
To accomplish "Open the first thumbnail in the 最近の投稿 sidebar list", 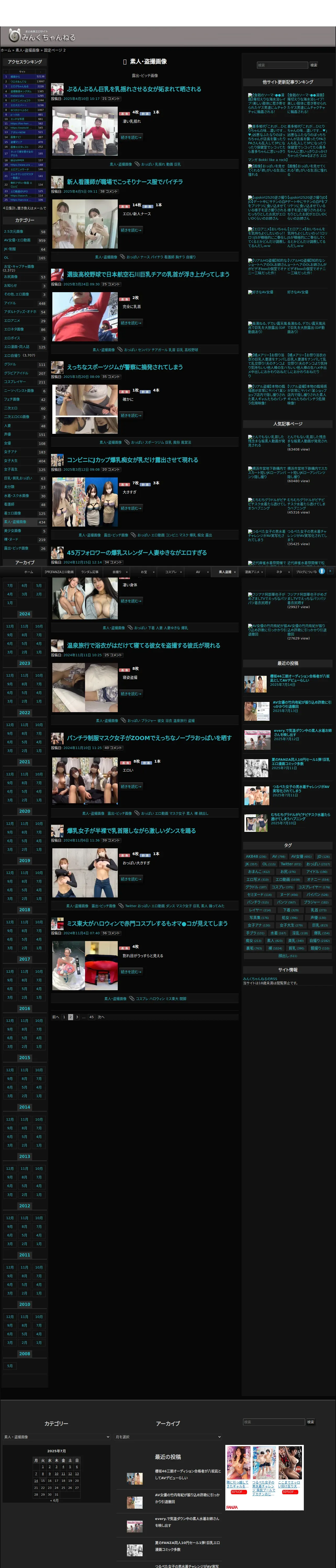I will pyautogui.click(x=255, y=684).
